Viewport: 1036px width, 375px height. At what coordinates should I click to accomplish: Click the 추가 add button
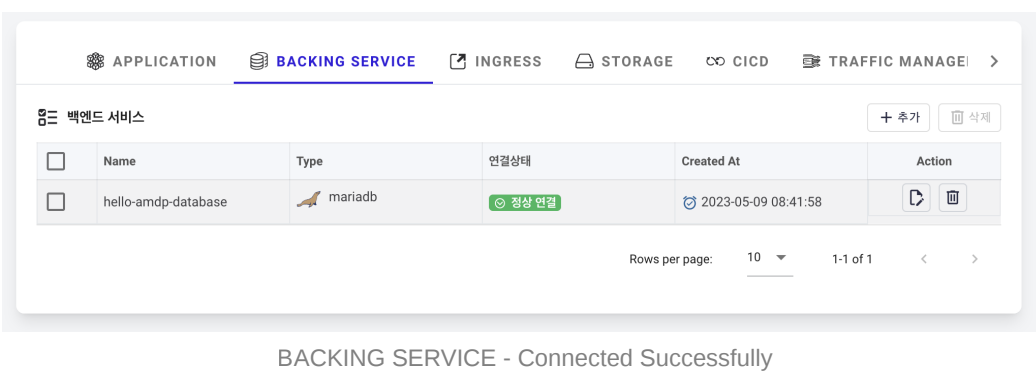899,118
